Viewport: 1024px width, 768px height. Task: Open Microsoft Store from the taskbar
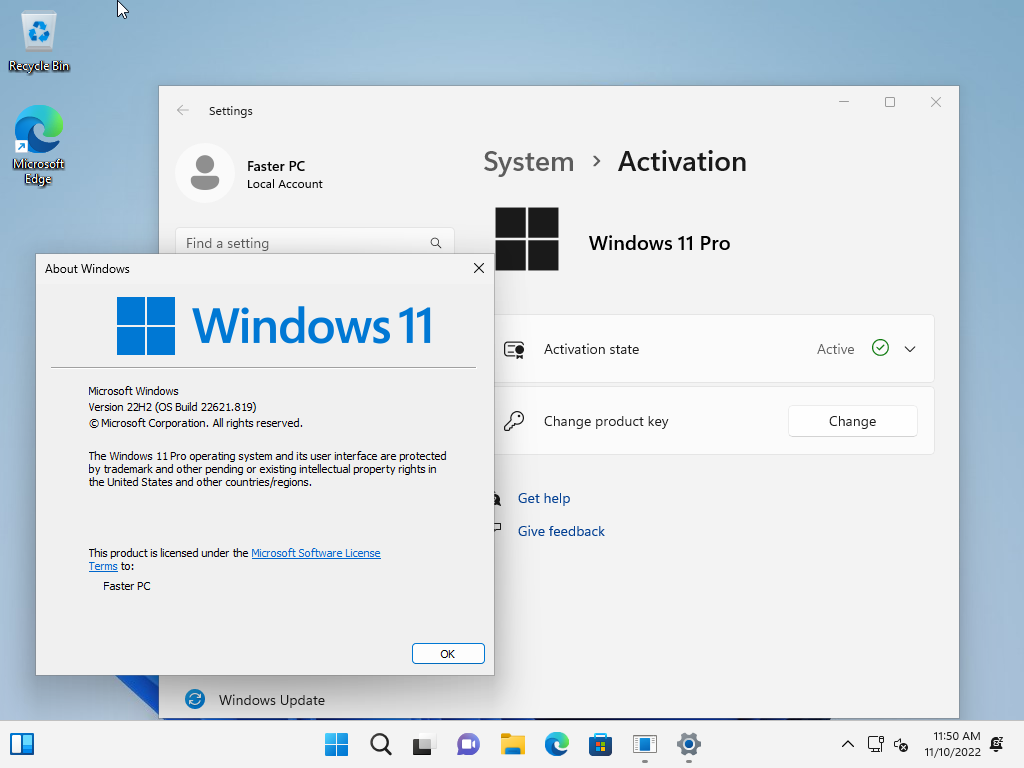pyautogui.click(x=600, y=744)
